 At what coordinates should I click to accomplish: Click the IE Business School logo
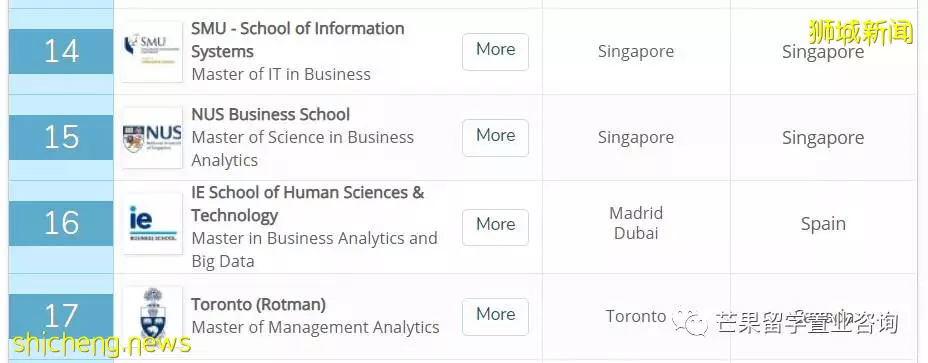(153, 224)
